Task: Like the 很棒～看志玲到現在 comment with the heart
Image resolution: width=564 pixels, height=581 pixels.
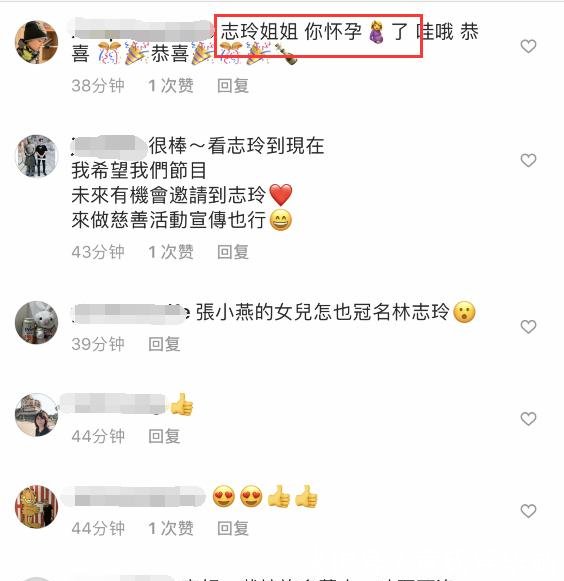Action: tap(528, 160)
